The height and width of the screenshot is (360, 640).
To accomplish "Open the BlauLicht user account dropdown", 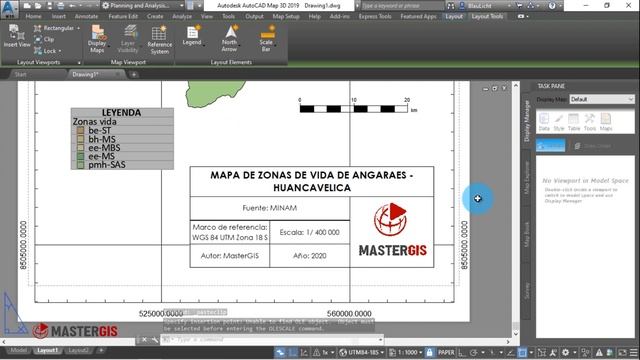I will pos(484,6).
